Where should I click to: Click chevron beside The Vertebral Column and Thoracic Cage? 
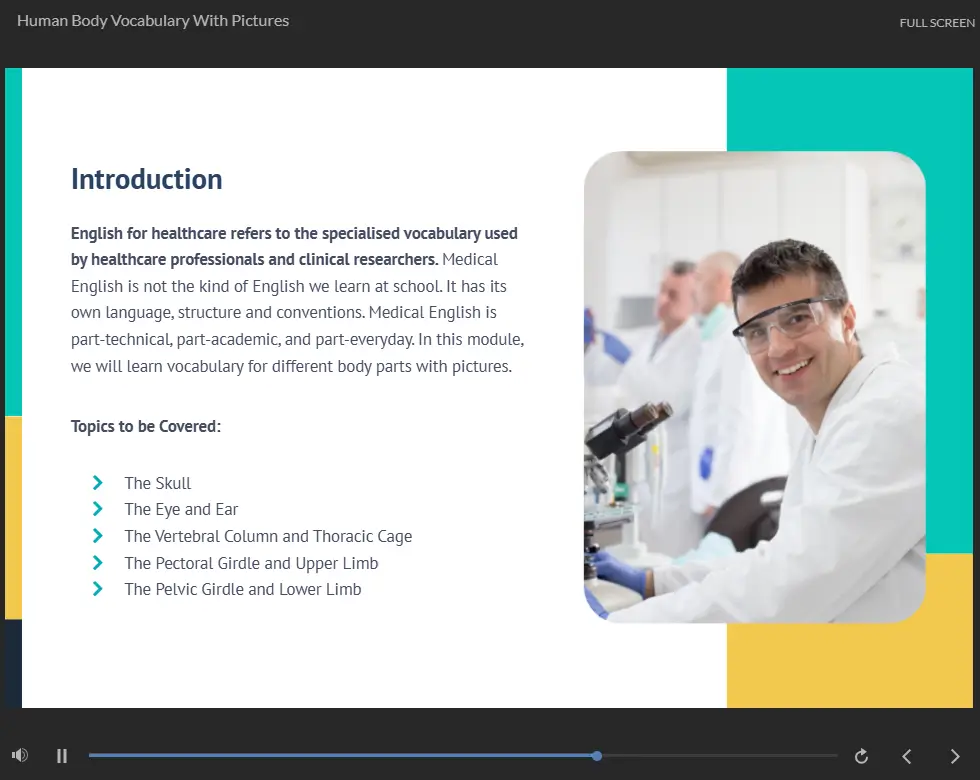98,536
